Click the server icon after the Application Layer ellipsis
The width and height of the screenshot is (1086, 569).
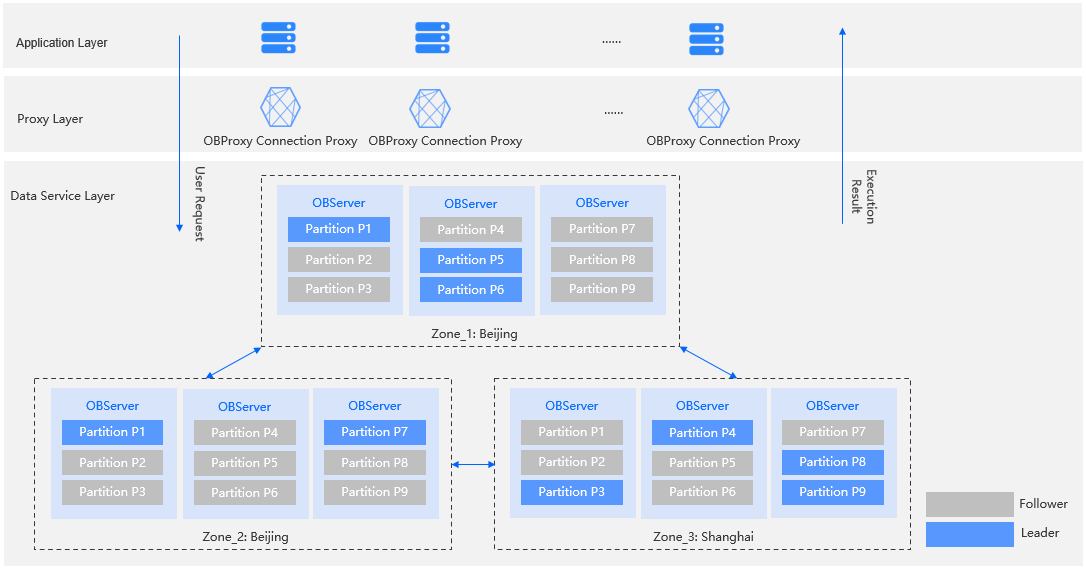(x=706, y=39)
